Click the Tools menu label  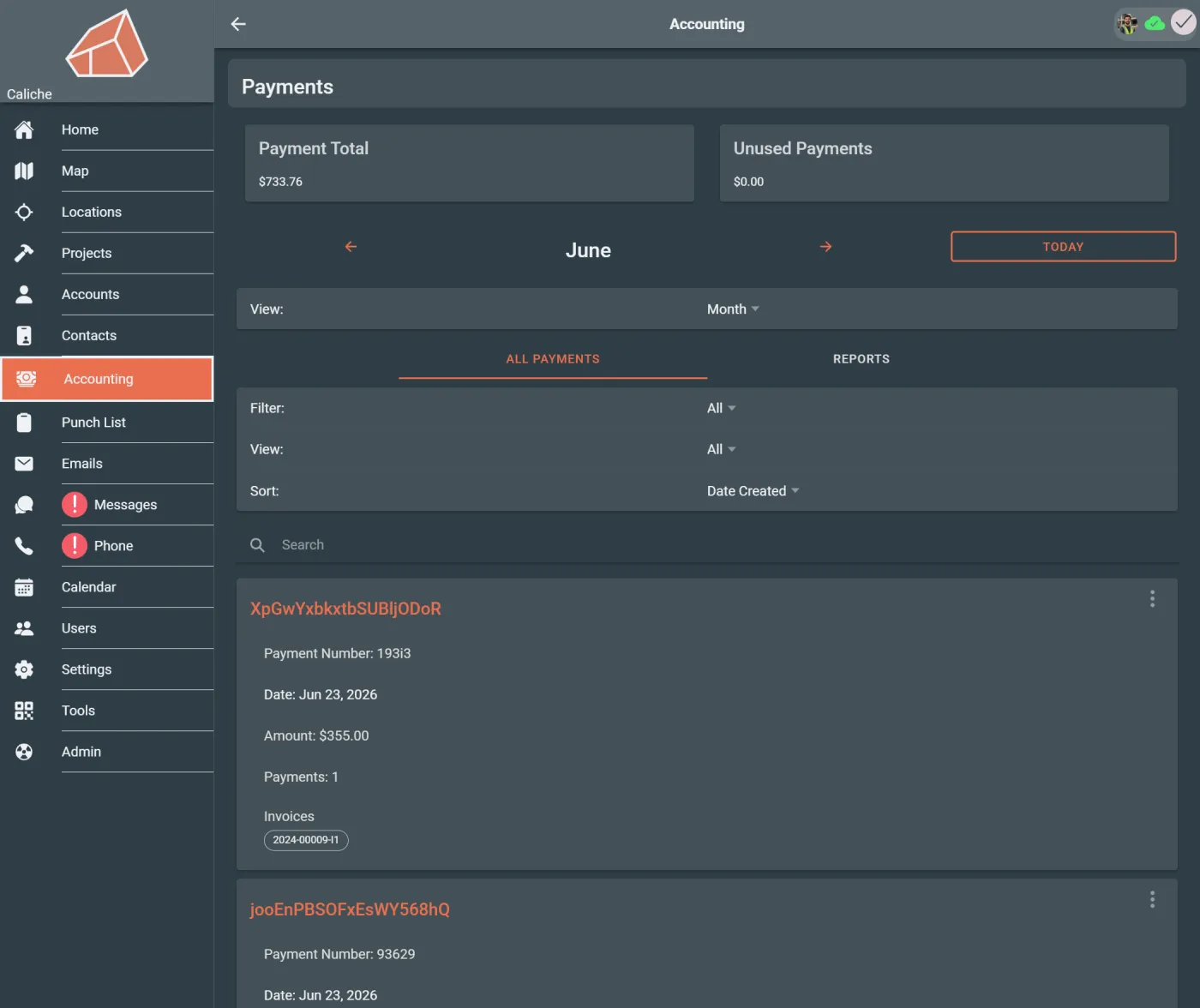78,711
